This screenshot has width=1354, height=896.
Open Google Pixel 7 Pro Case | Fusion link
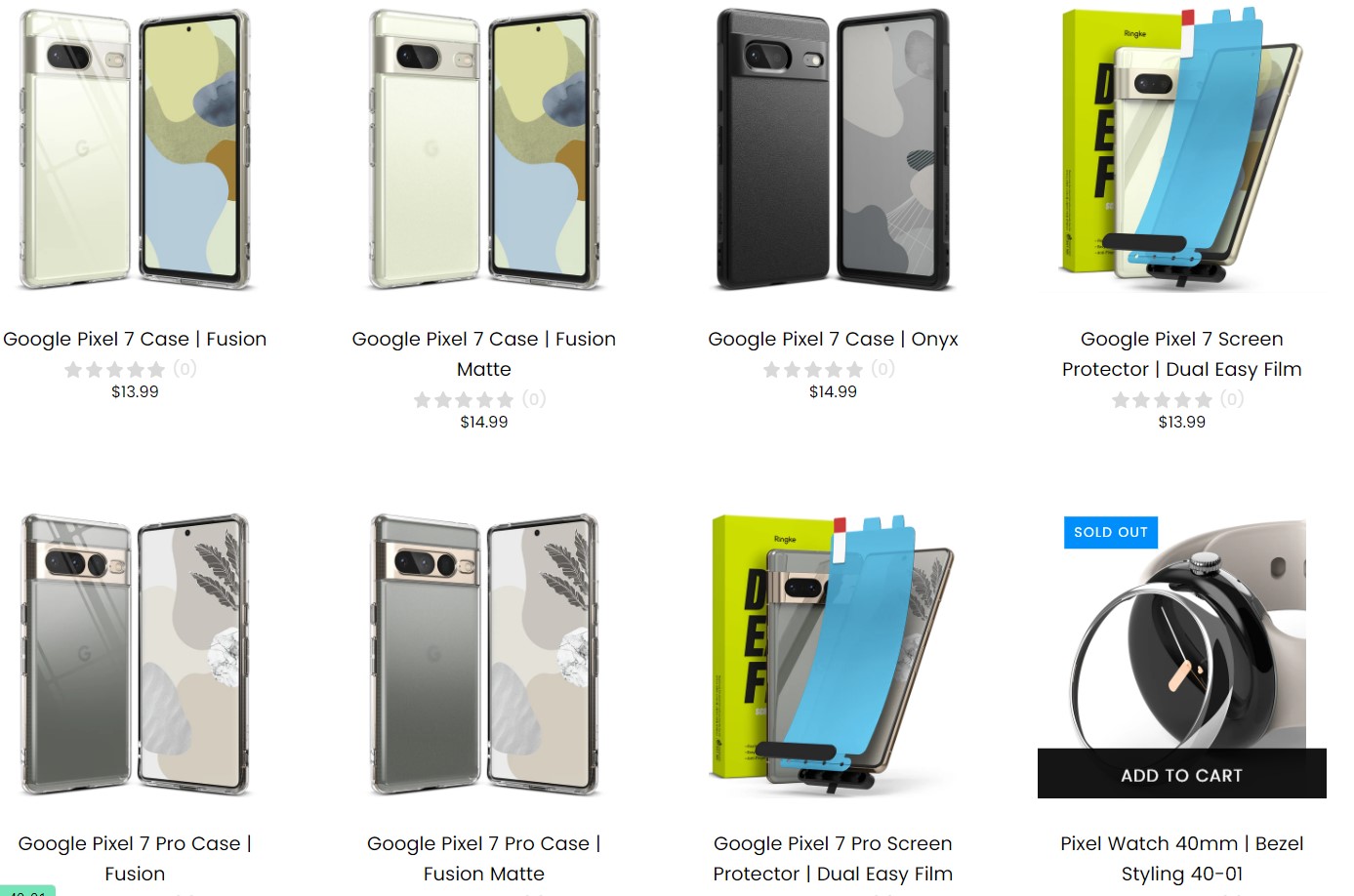click(x=135, y=858)
